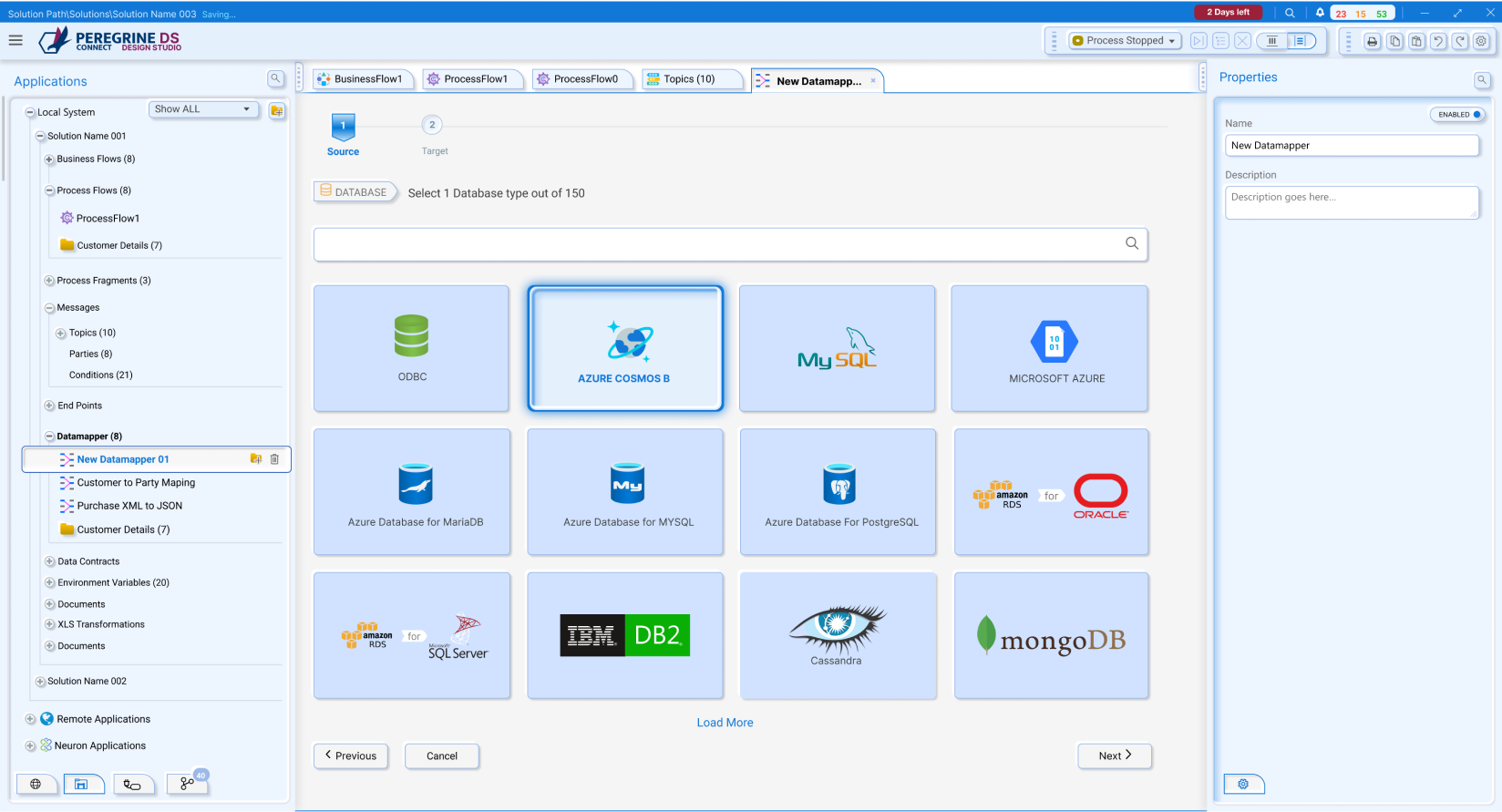Delete New Datamapper 01 using trash icon
Screen dimensions: 1502x812
pyautogui.click(x=274, y=459)
